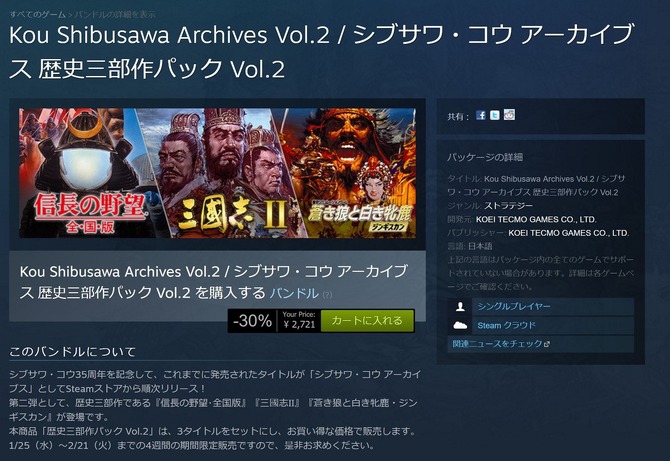The height and width of the screenshot is (461, 670).
Task: Click the external-link icon beside 関連ニュースをチェック
Action: pos(547,344)
